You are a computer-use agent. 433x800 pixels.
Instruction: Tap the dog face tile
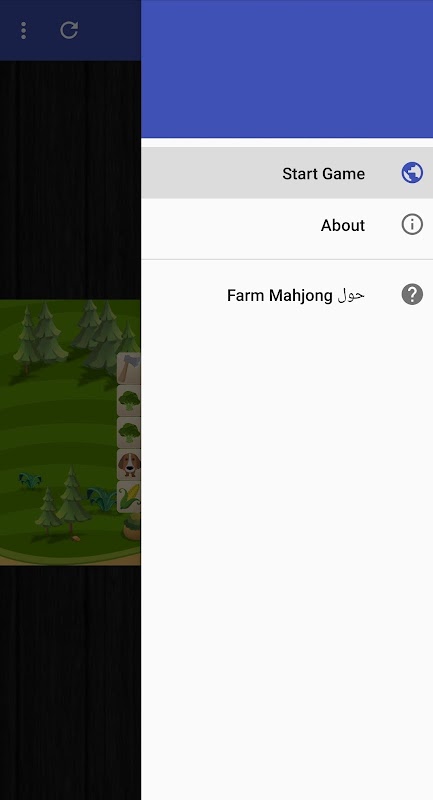click(x=130, y=465)
